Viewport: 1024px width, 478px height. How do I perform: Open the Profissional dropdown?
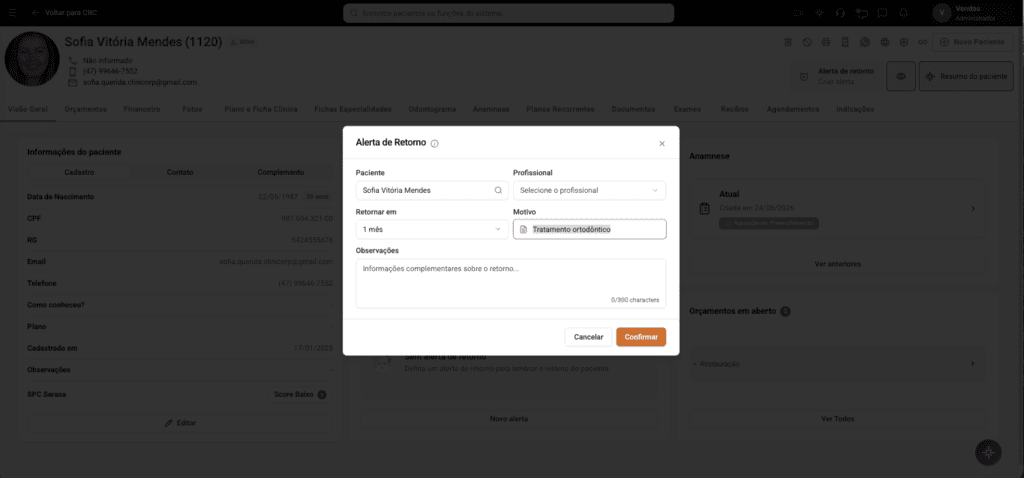[x=589, y=191]
